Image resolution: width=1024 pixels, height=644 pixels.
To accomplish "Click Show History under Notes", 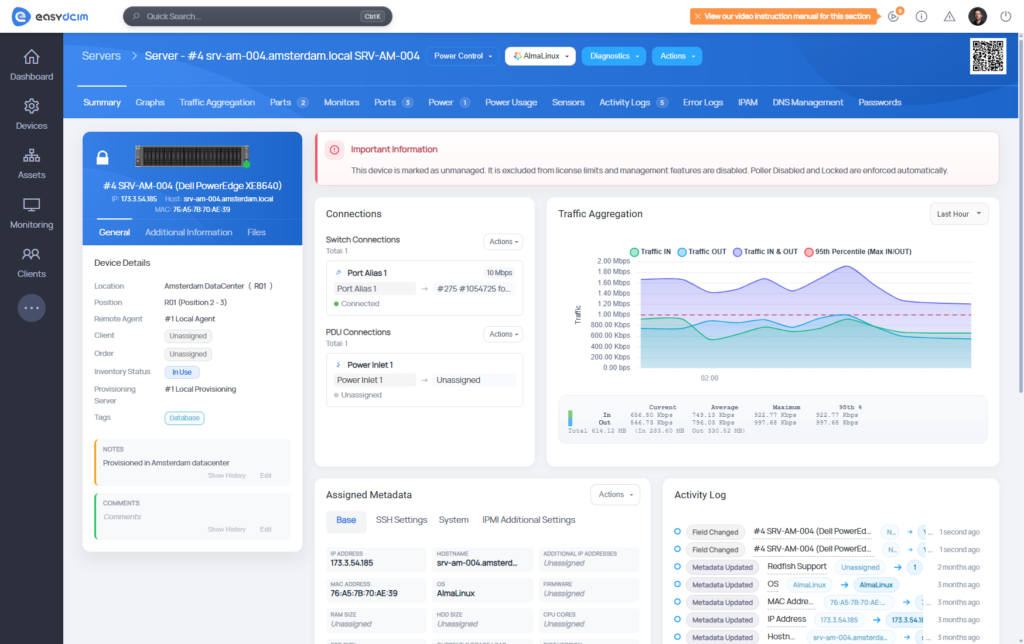I will 226,475.
